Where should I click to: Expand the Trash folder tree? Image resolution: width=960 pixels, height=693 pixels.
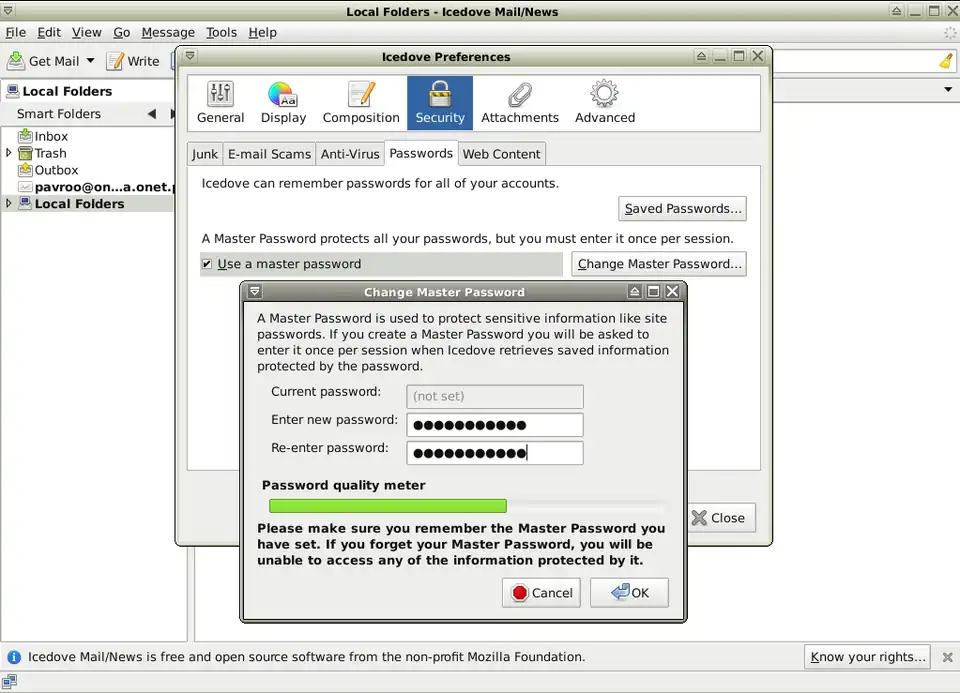point(9,153)
